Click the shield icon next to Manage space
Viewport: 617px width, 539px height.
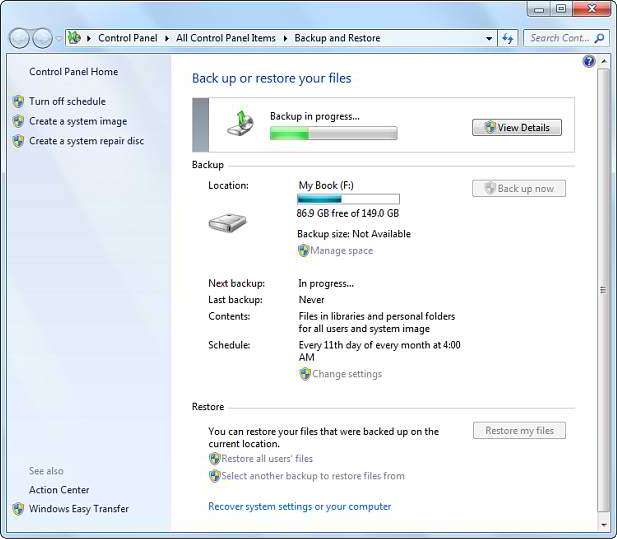point(303,251)
